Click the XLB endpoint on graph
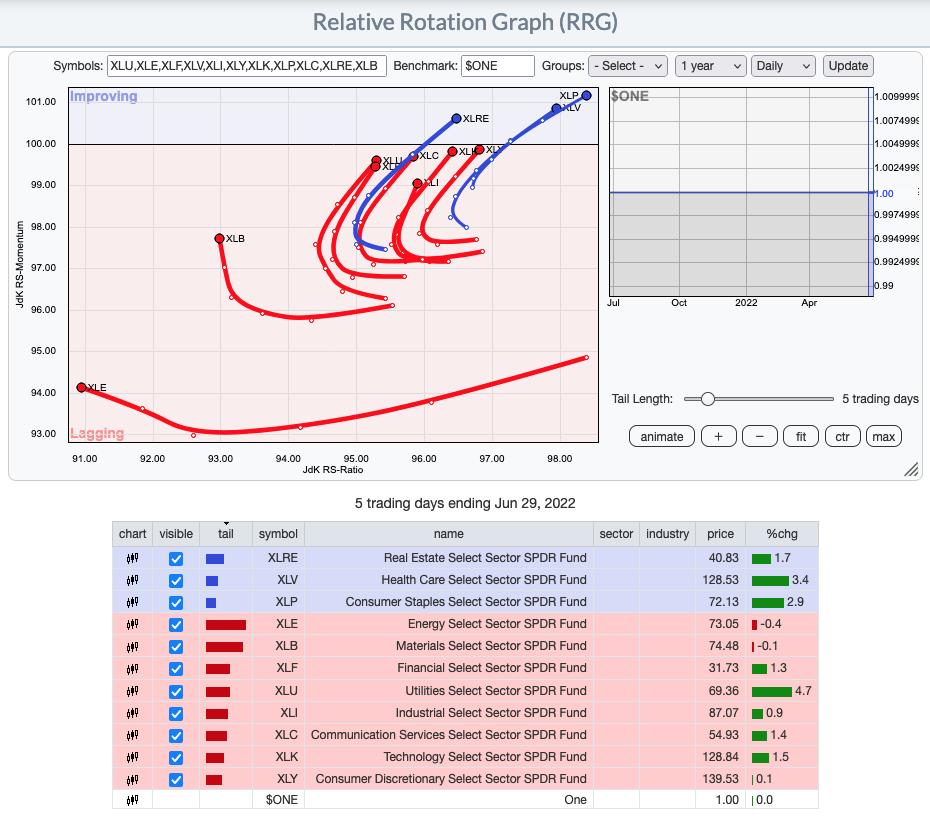Screen dimensions: 930x816 (219, 238)
